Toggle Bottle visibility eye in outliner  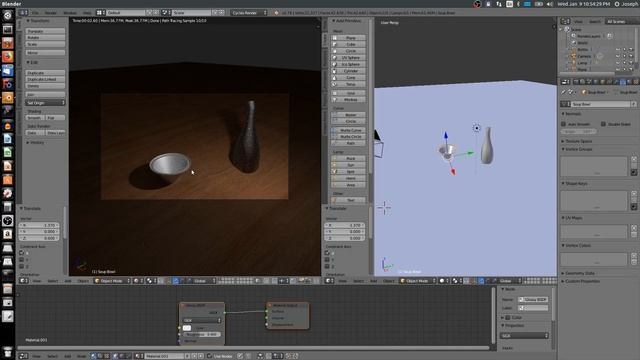(x=618, y=49)
